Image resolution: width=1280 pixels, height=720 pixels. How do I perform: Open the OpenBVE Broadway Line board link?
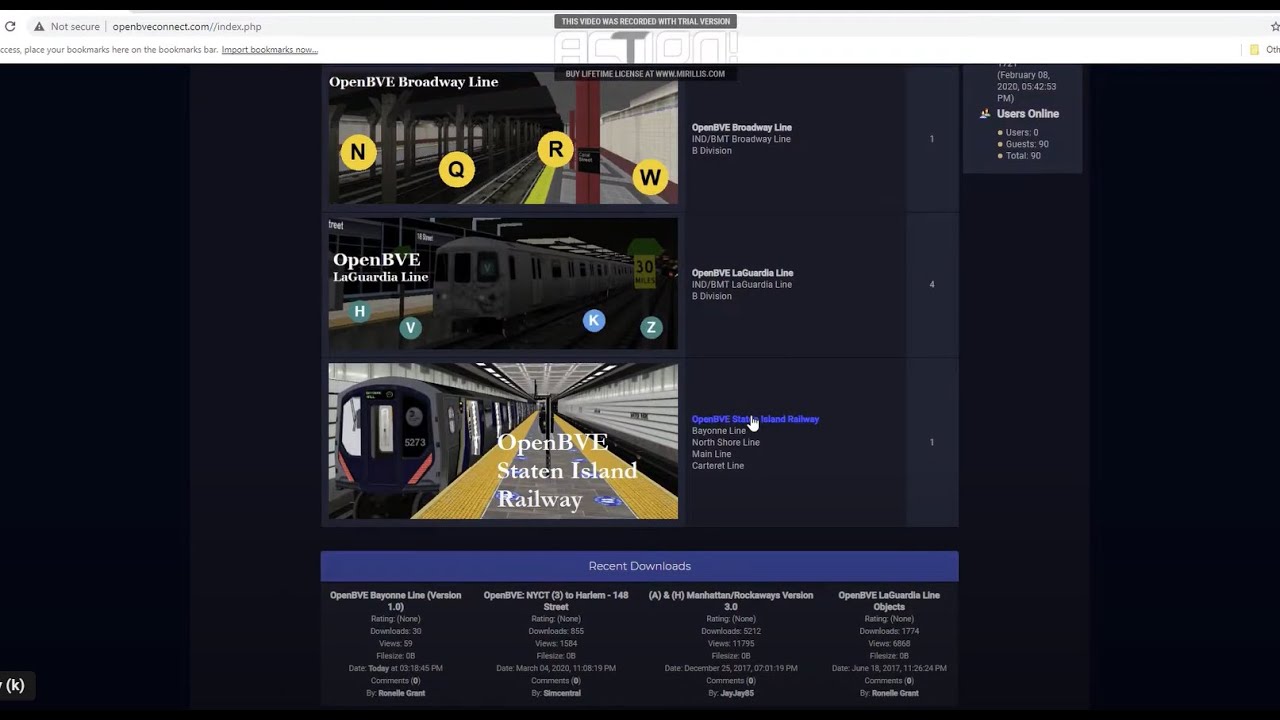(742, 127)
